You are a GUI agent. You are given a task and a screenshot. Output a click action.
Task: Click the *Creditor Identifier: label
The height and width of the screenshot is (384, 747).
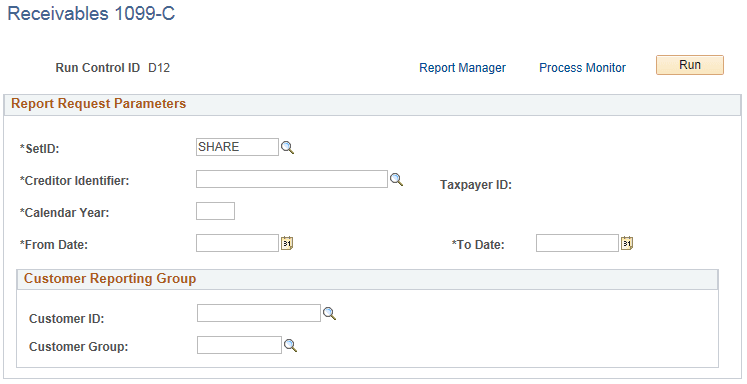(x=74, y=181)
